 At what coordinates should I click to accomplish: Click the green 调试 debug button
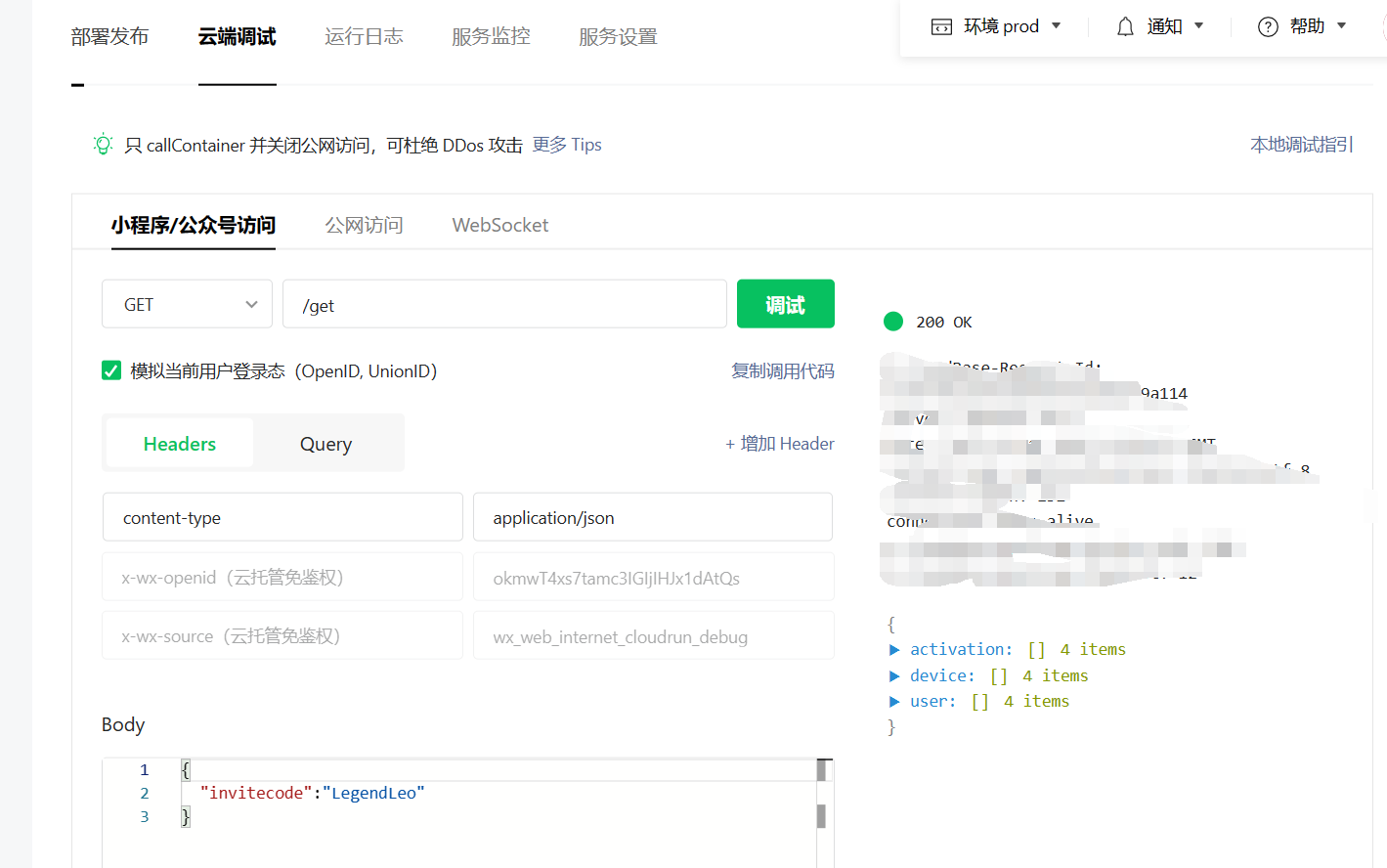pyautogui.click(x=786, y=304)
